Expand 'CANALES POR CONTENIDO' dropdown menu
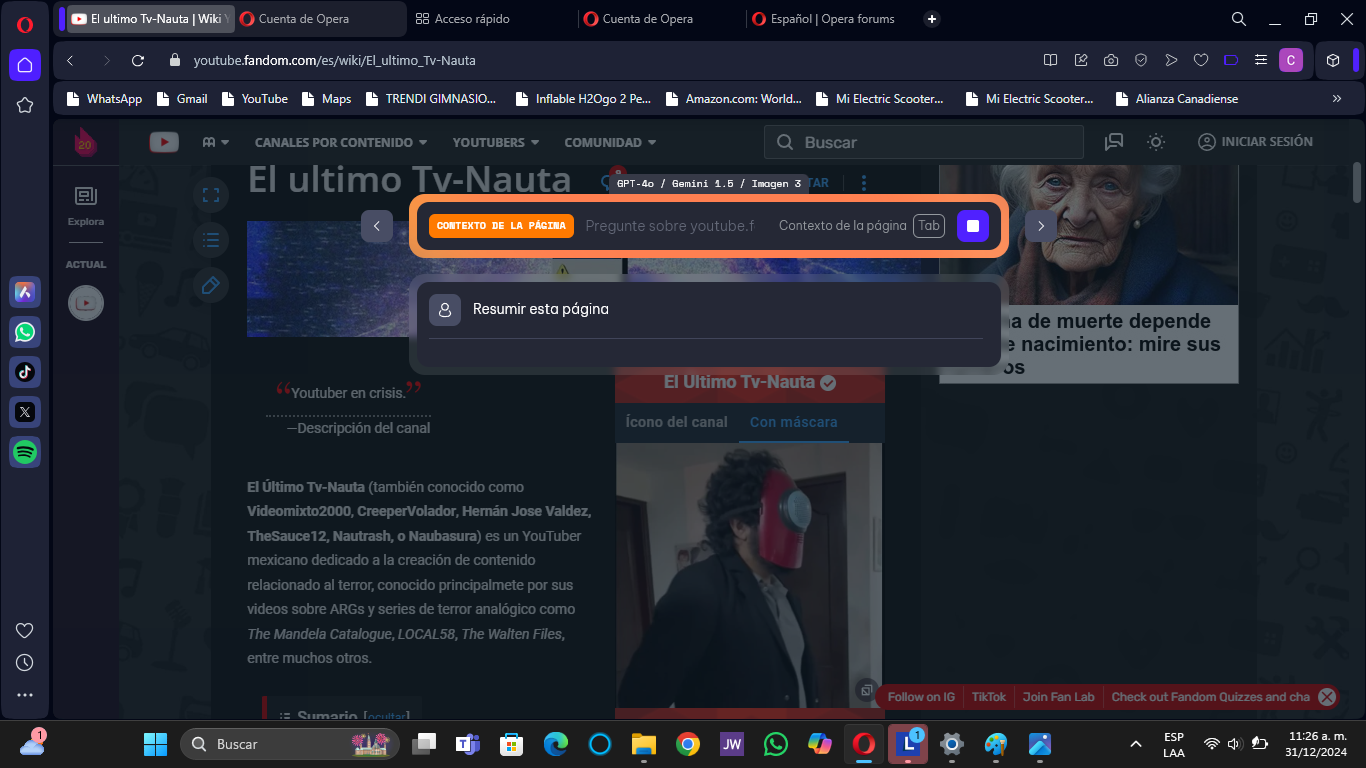Image resolution: width=1366 pixels, height=768 pixels. 341,142
